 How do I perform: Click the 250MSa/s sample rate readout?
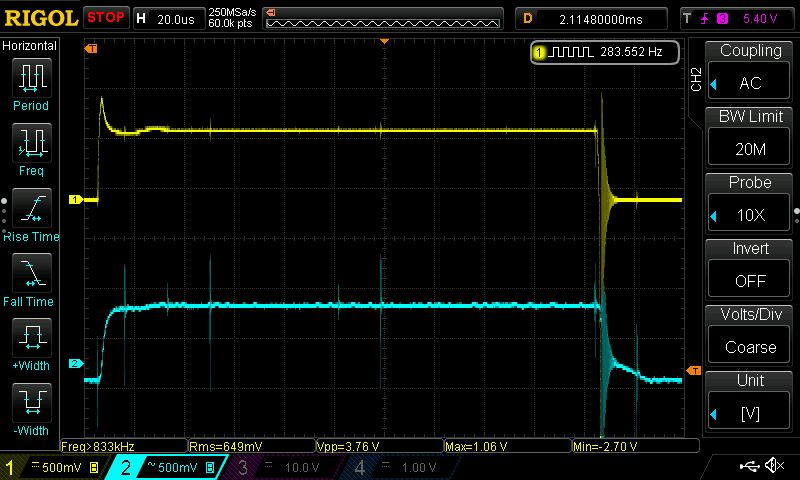point(232,12)
